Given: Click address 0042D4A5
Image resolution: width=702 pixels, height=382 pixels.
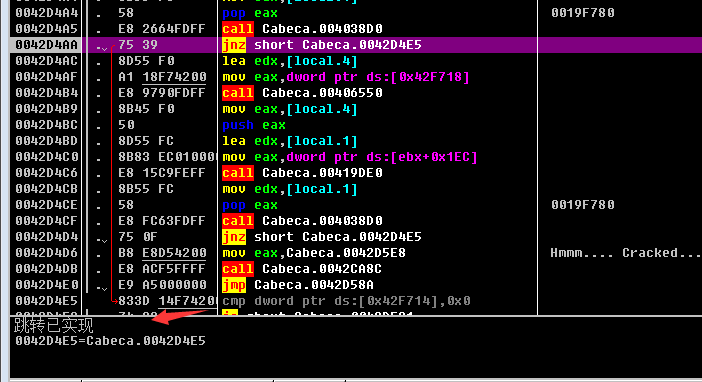Looking at the screenshot, I should tap(47, 29).
